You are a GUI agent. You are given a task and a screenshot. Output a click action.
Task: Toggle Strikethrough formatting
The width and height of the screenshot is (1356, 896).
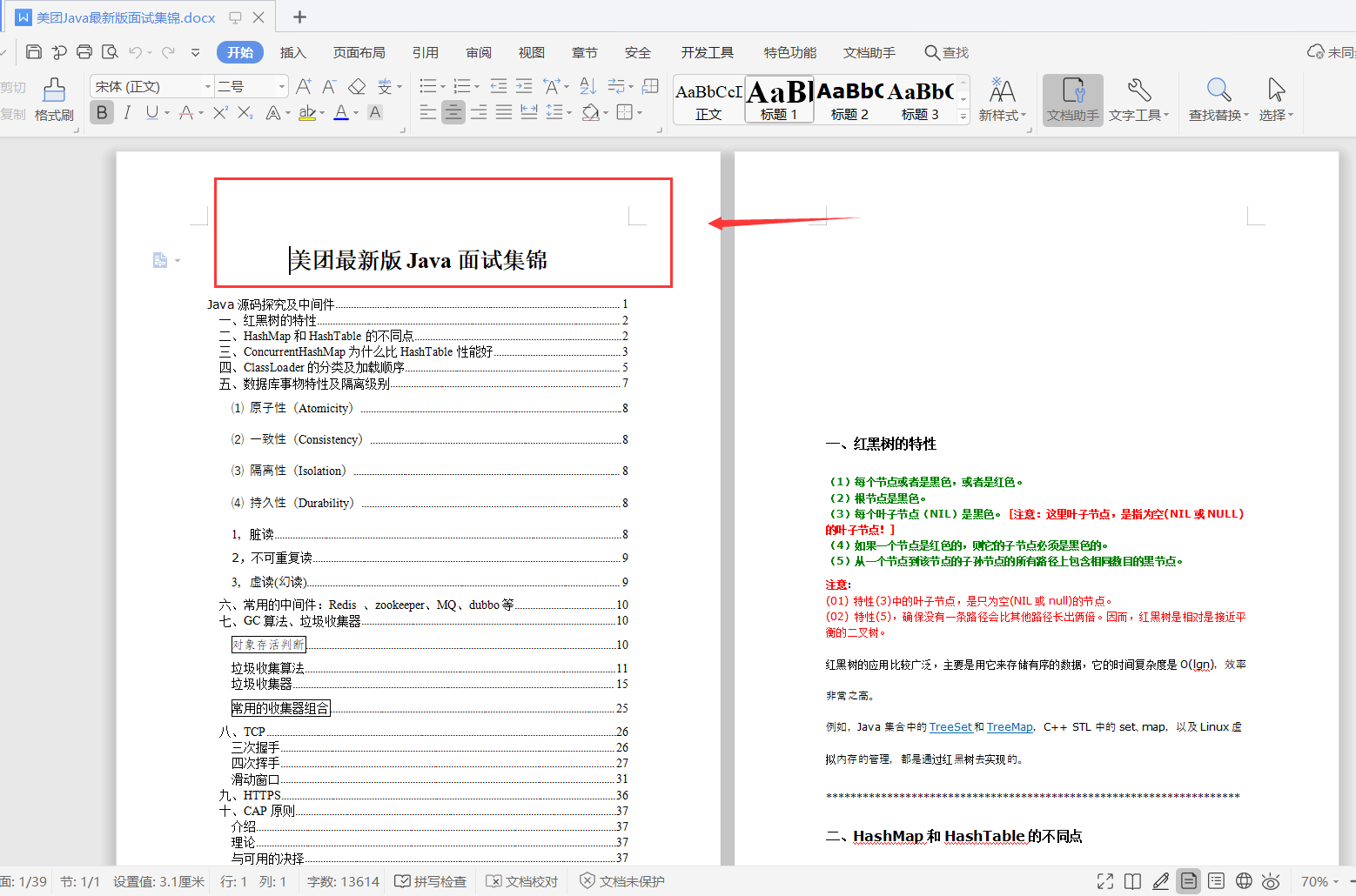(x=185, y=112)
